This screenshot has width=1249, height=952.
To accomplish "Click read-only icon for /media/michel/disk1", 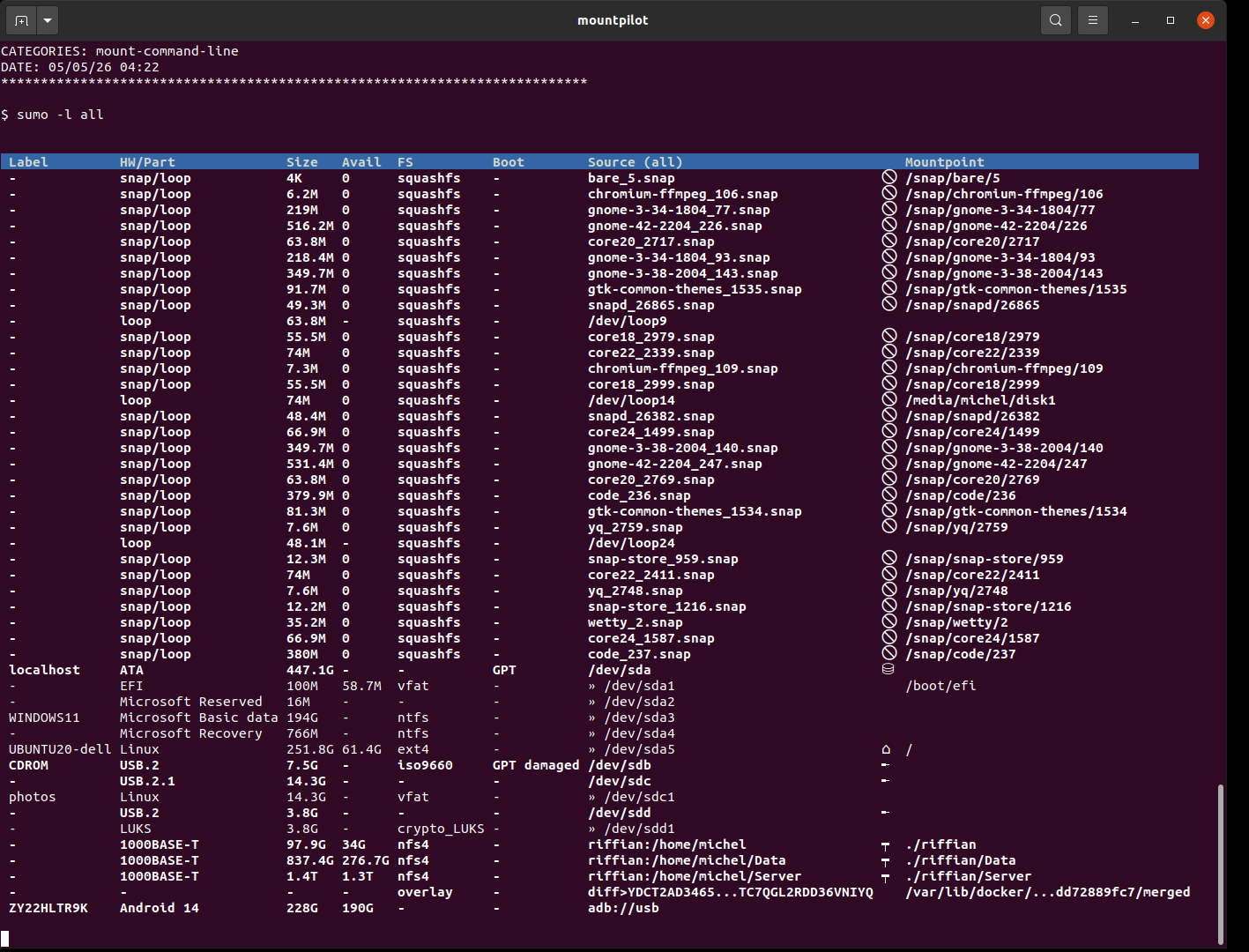I will point(889,399).
